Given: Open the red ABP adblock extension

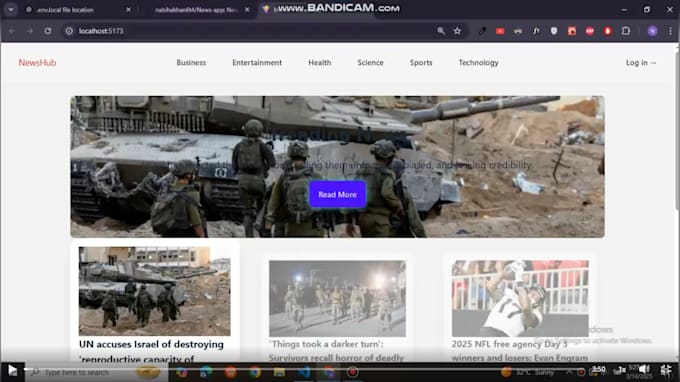Looking at the screenshot, I should pos(590,31).
